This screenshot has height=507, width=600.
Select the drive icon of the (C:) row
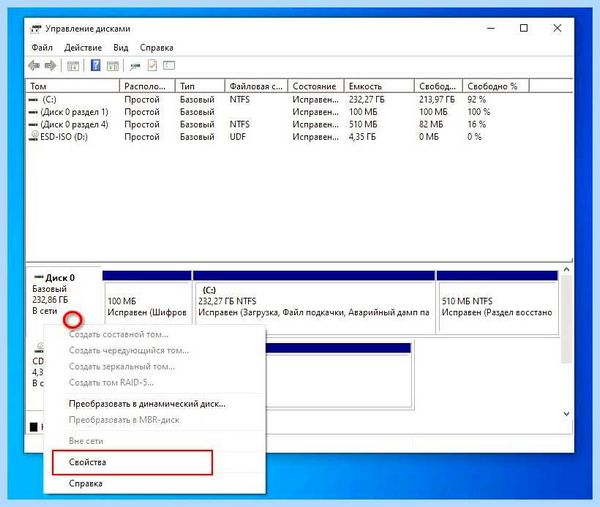(x=33, y=99)
